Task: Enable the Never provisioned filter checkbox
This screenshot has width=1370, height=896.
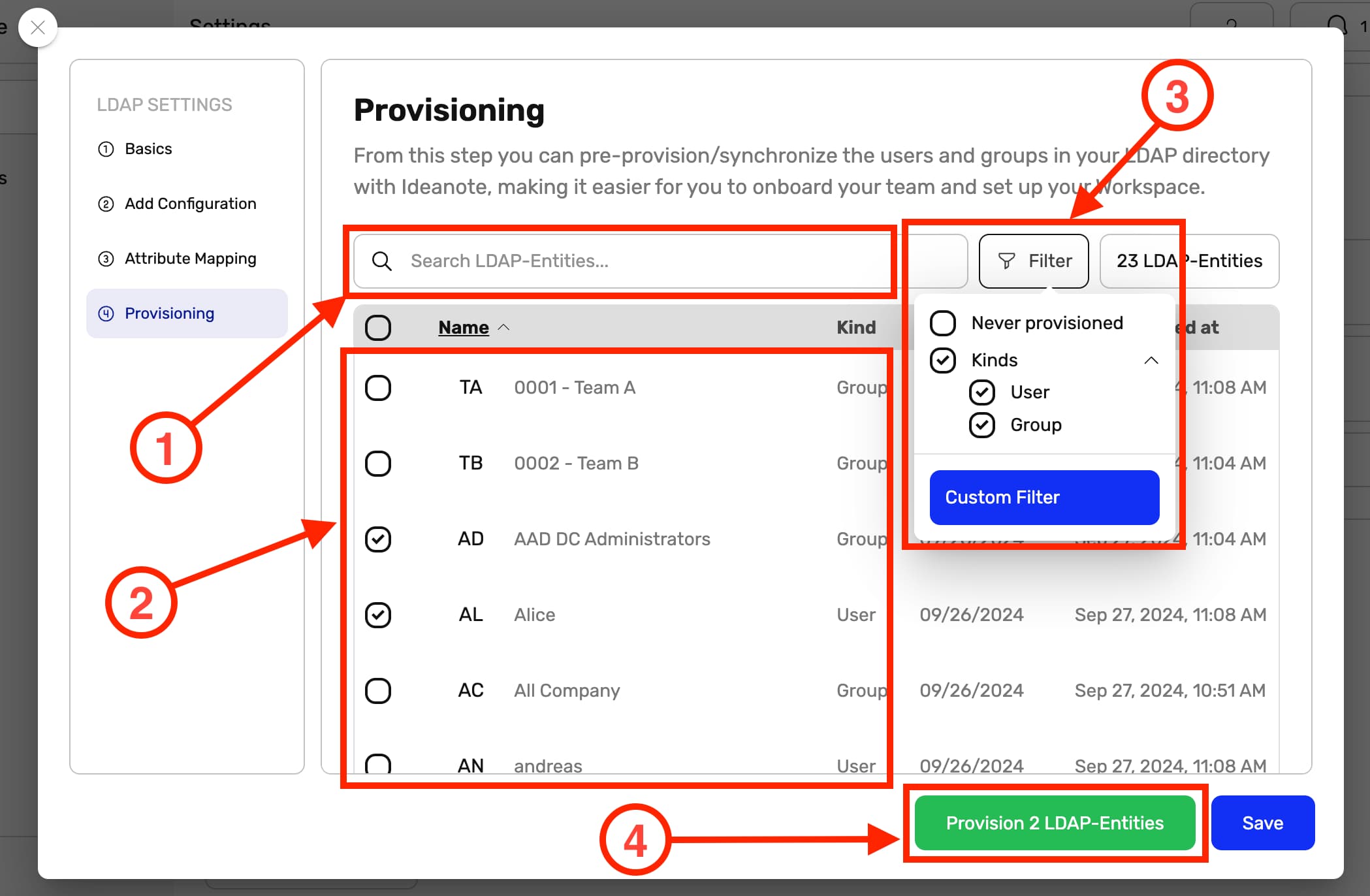Action: point(943,323)
